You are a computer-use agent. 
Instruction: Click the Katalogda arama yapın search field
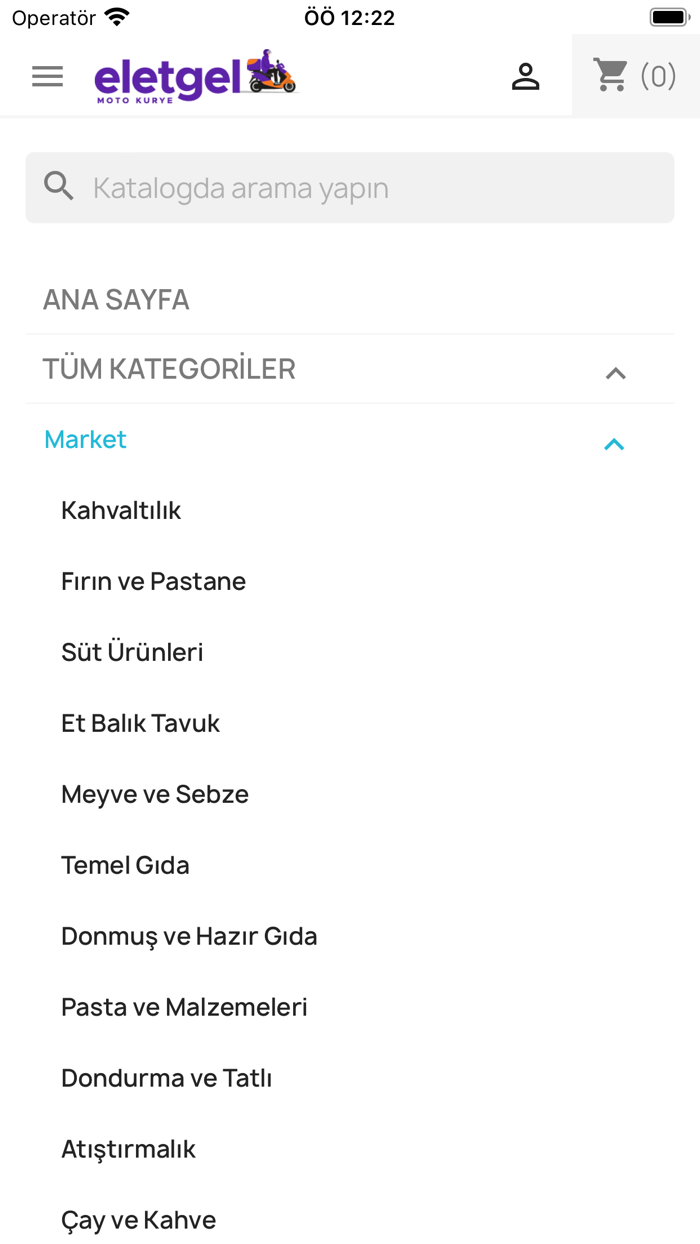[350, 188]
